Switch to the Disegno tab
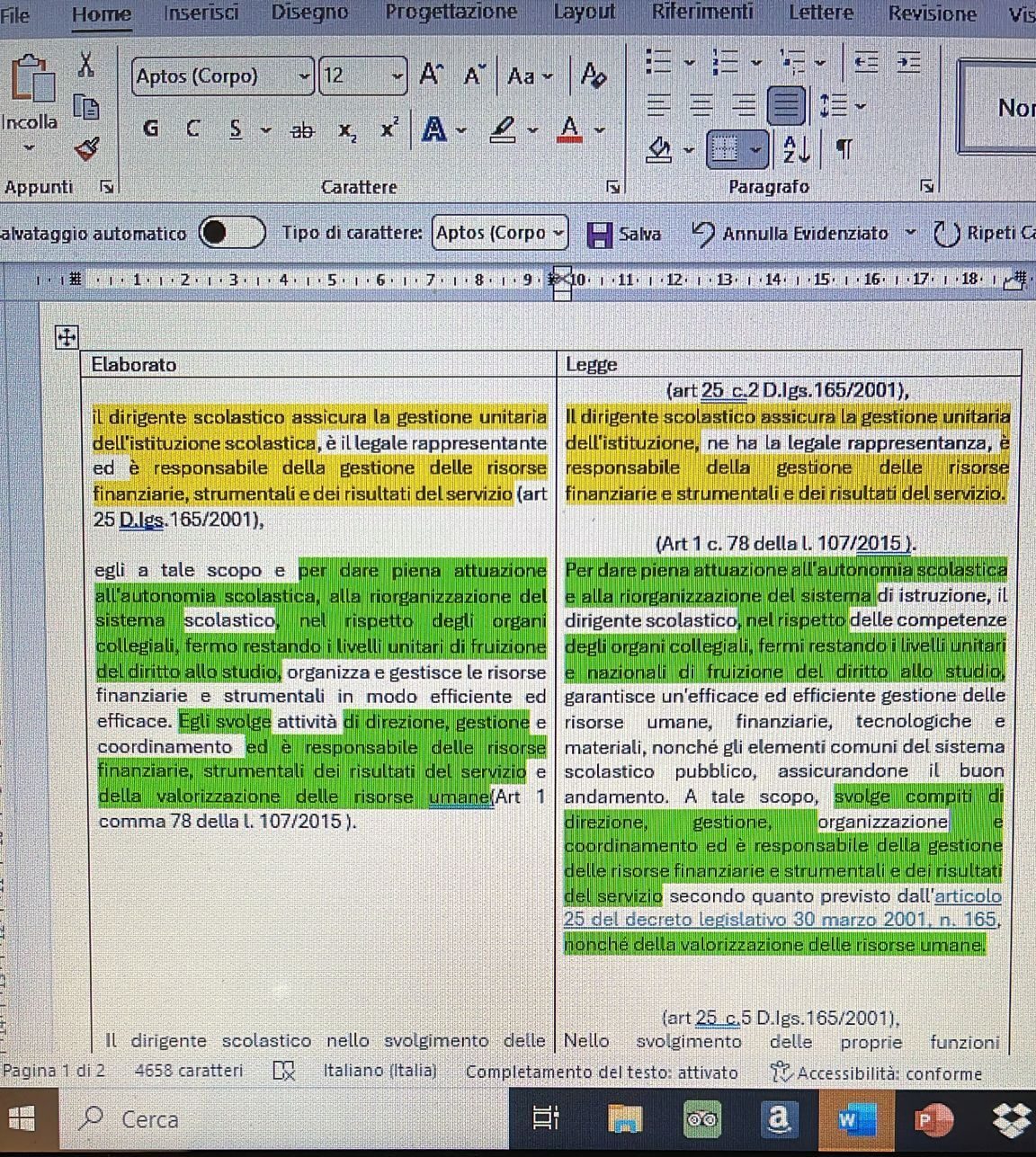 point(310,13)
